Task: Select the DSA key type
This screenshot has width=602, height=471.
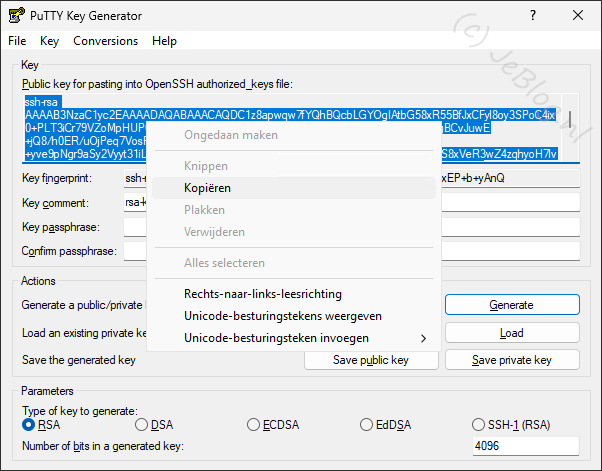Action: pyautogui.click(x=141, y=425)
